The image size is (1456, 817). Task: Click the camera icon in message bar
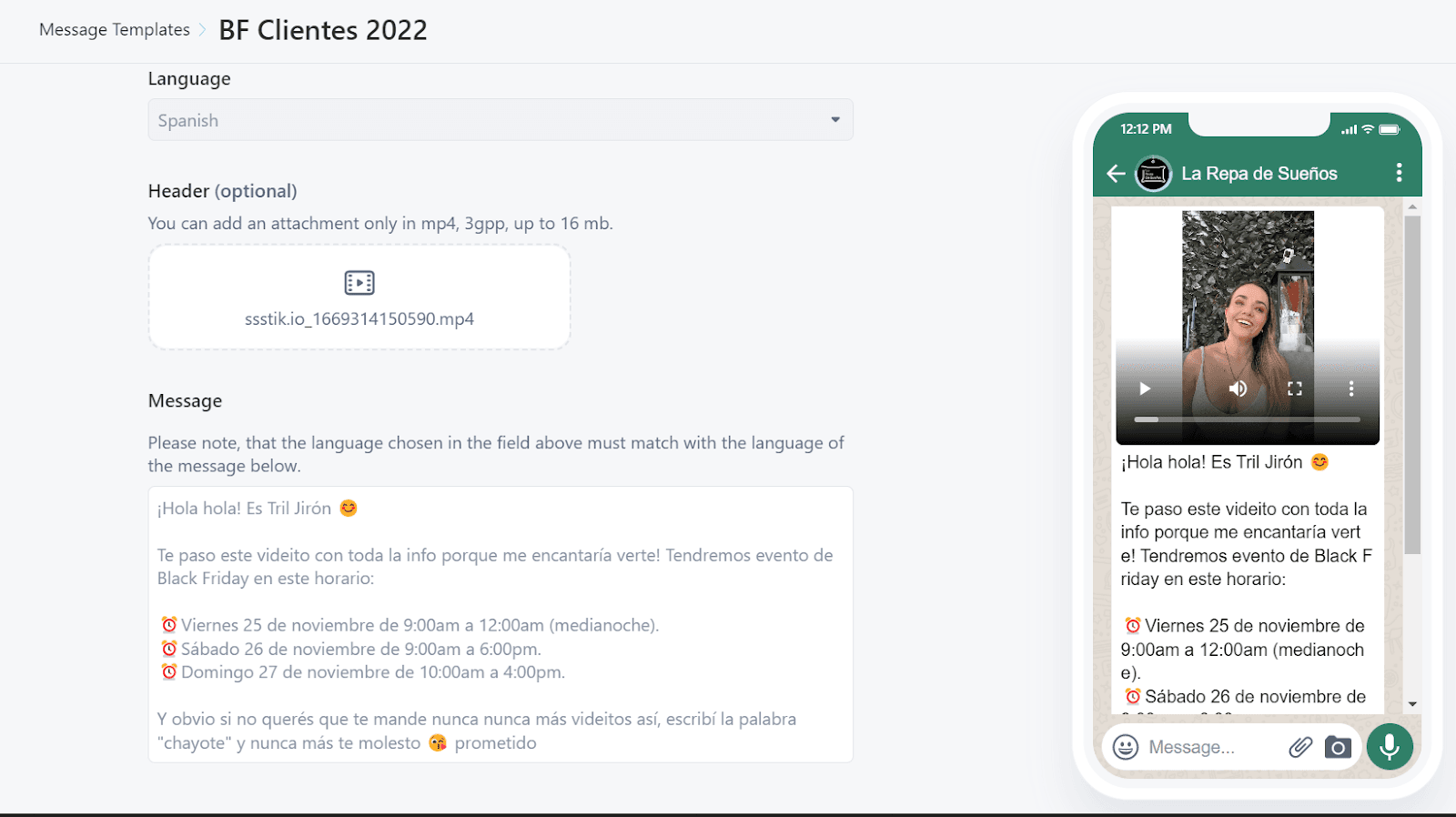pos(1338,747)
